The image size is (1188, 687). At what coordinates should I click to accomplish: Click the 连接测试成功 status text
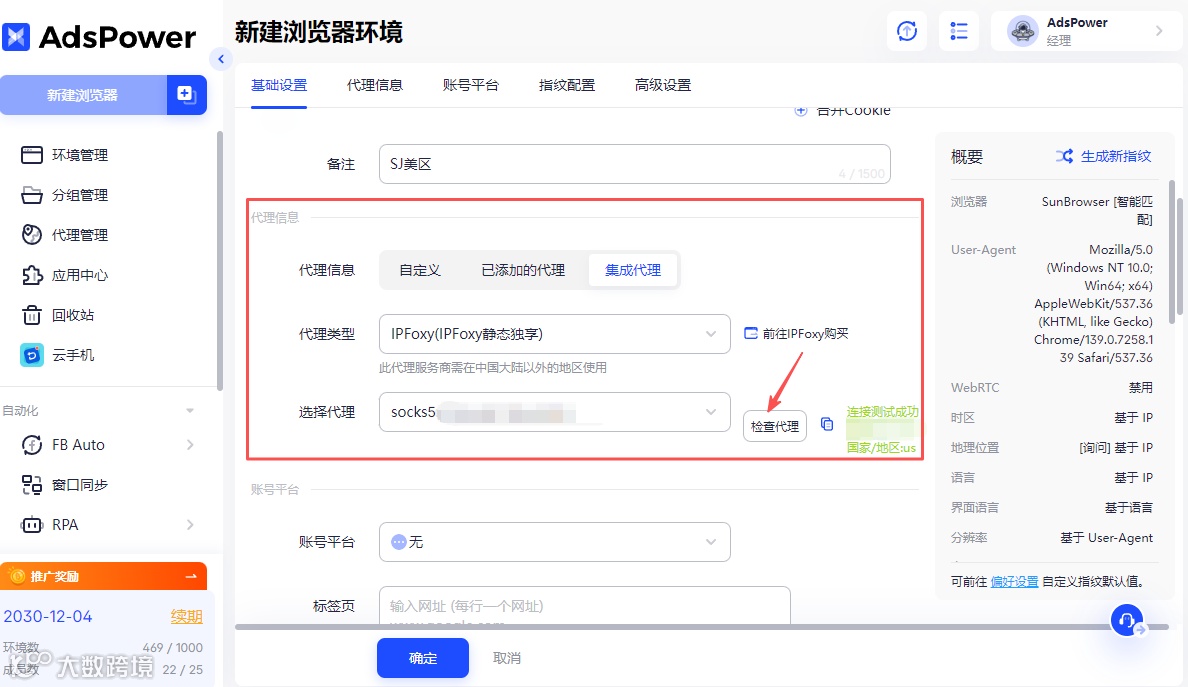click(883, 411)
